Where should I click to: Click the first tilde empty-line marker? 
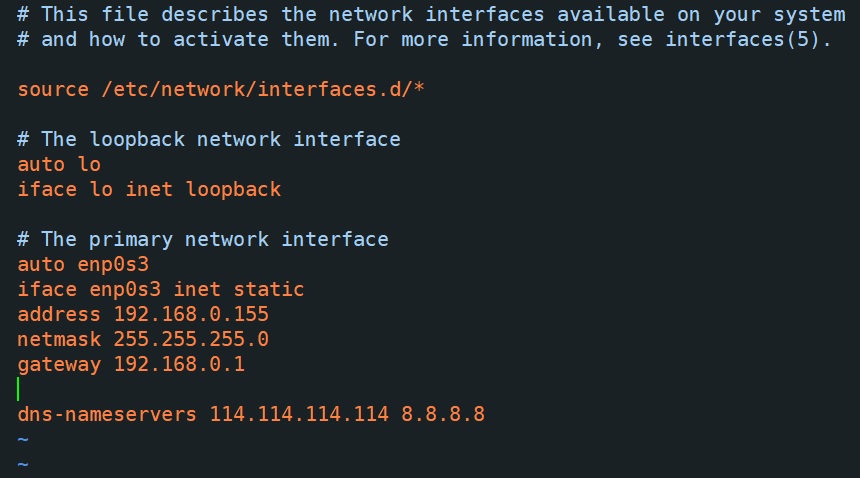[x=23, y=439]
